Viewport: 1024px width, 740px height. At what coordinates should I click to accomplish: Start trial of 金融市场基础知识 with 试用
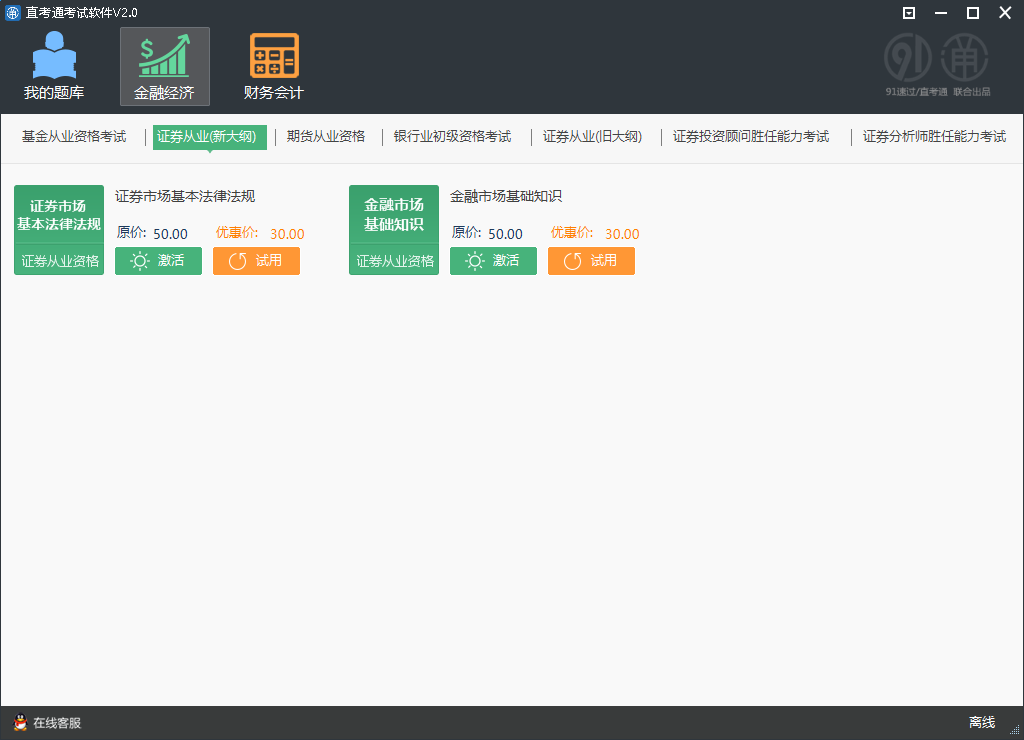coord(591,261)
